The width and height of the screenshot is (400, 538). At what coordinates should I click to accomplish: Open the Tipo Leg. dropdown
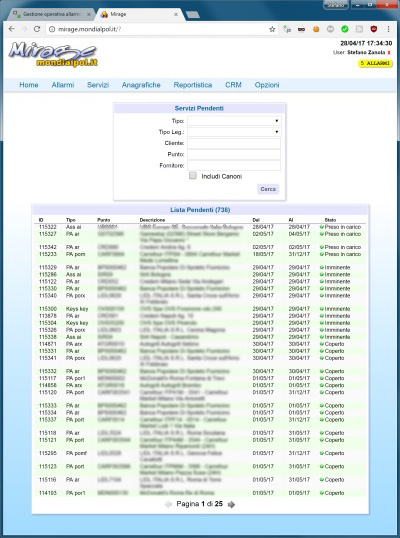(234, 132)
